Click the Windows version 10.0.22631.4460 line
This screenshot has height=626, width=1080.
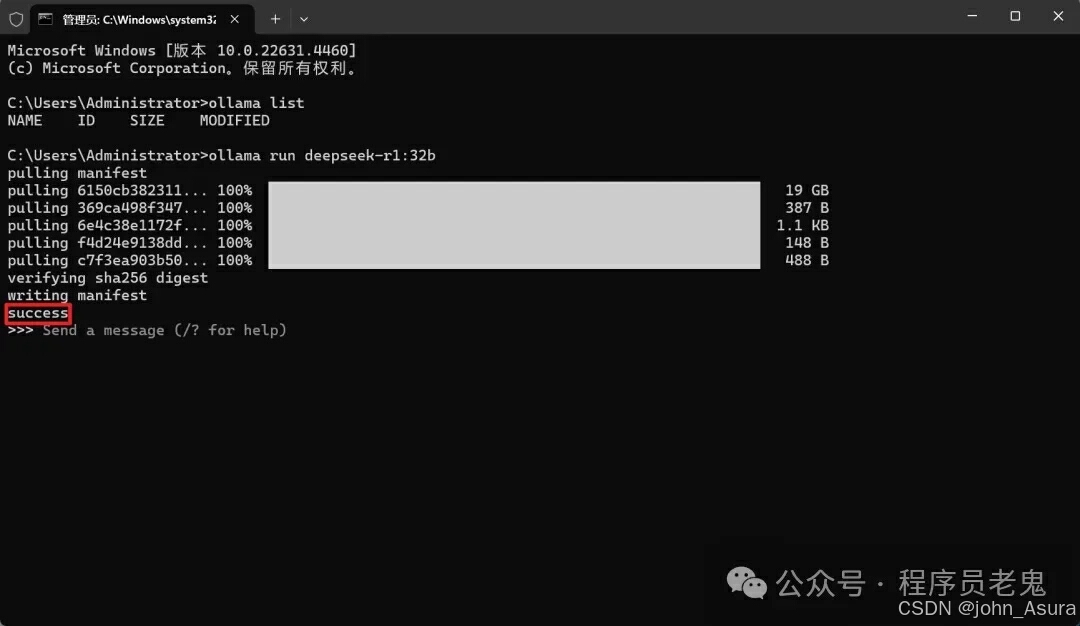[x=182, y=51]
